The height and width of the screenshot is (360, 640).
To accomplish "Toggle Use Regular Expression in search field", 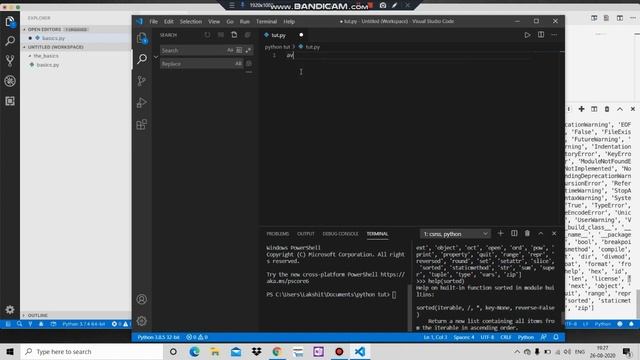I will click(x=248, y=50).
